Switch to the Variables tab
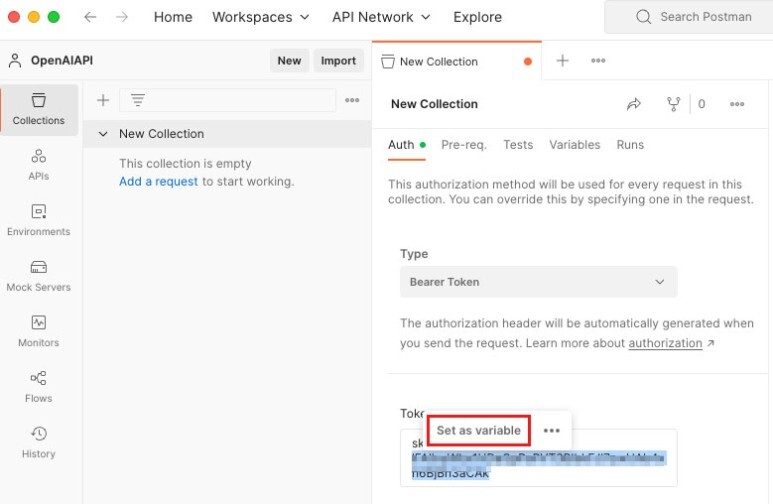This screenshot has width=773, height=504. 575,145
